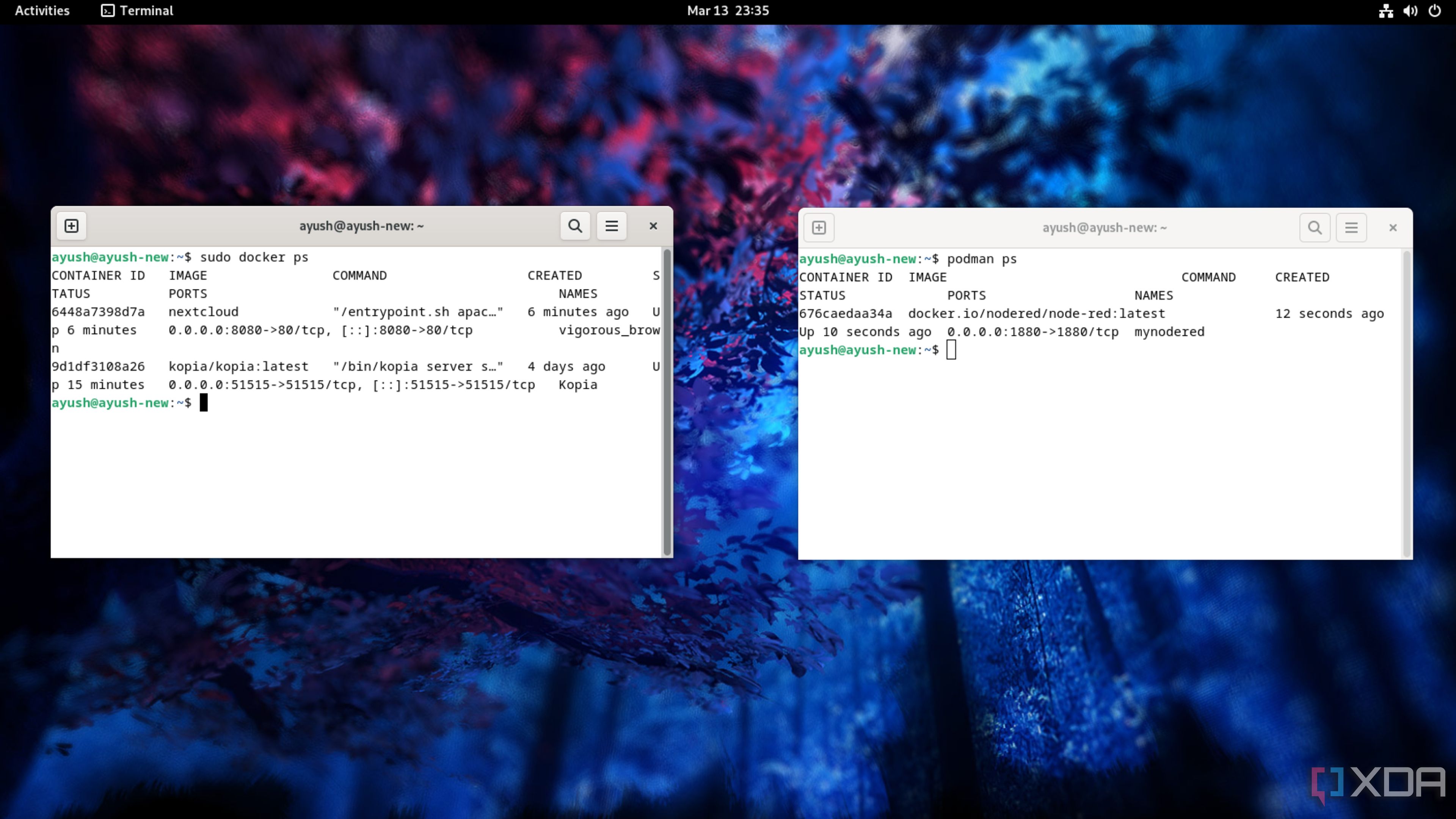Click the search icon in left terminal
The image size is (1456, 819).
[x=575, y=225]
